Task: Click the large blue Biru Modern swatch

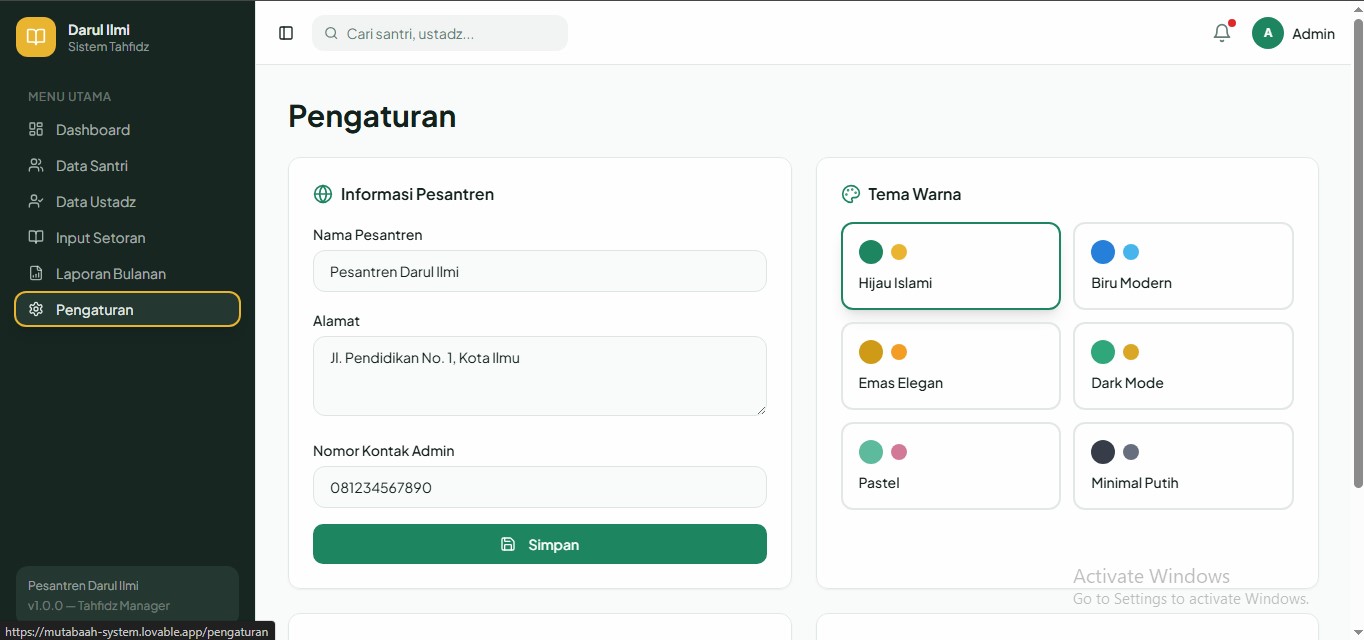Action: 1103,252
